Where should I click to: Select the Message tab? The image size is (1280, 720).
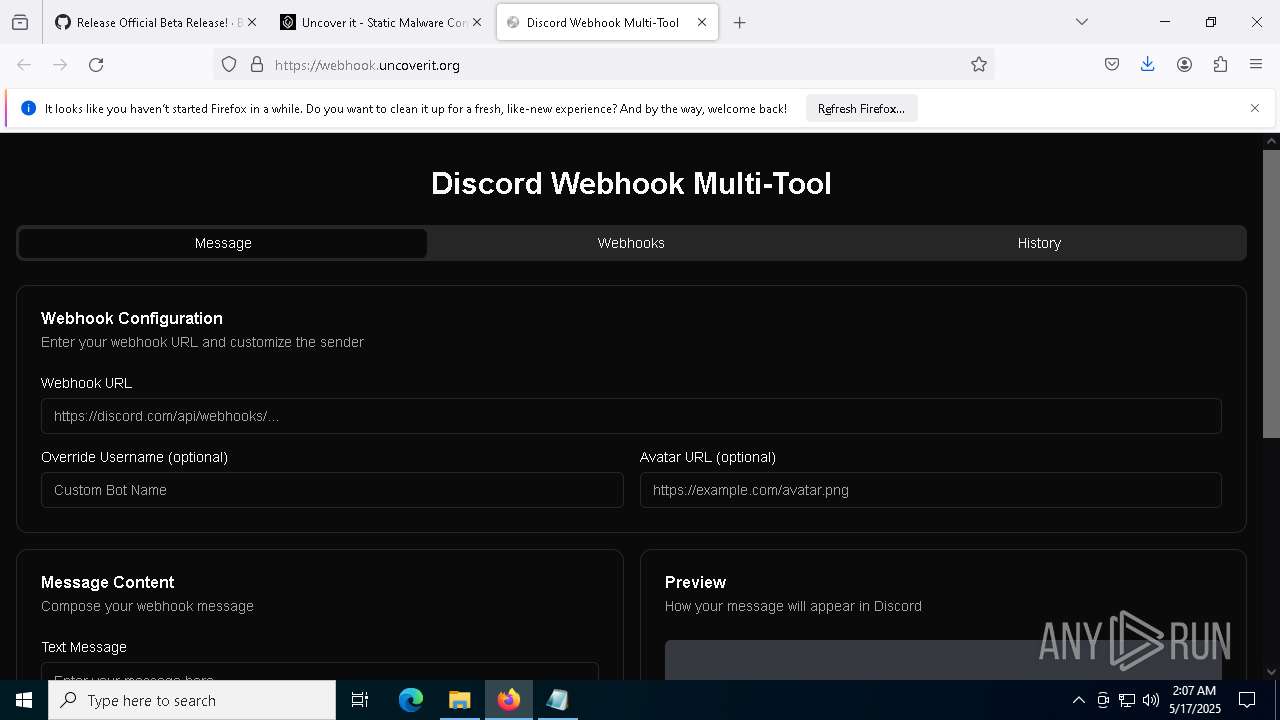point(223,243)
